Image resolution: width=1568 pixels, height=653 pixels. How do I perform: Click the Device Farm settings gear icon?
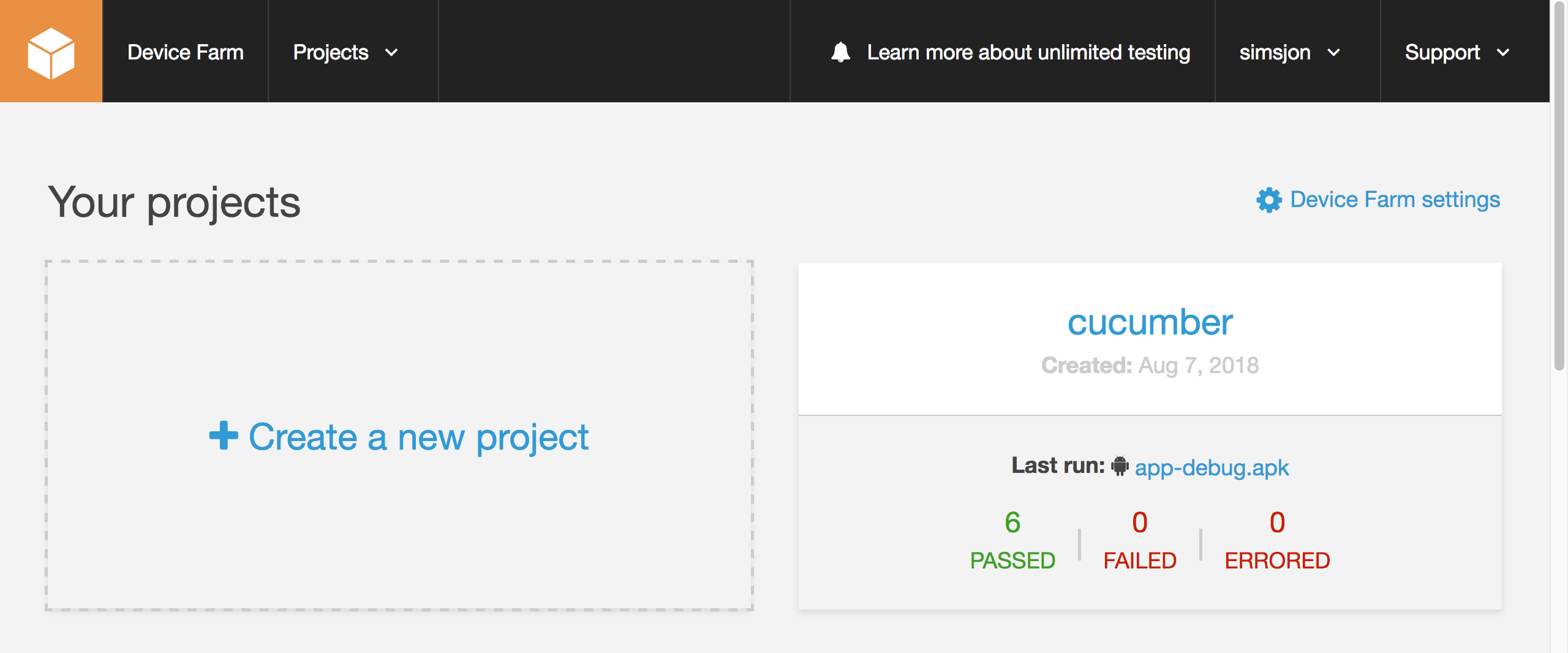[1269, 200]
